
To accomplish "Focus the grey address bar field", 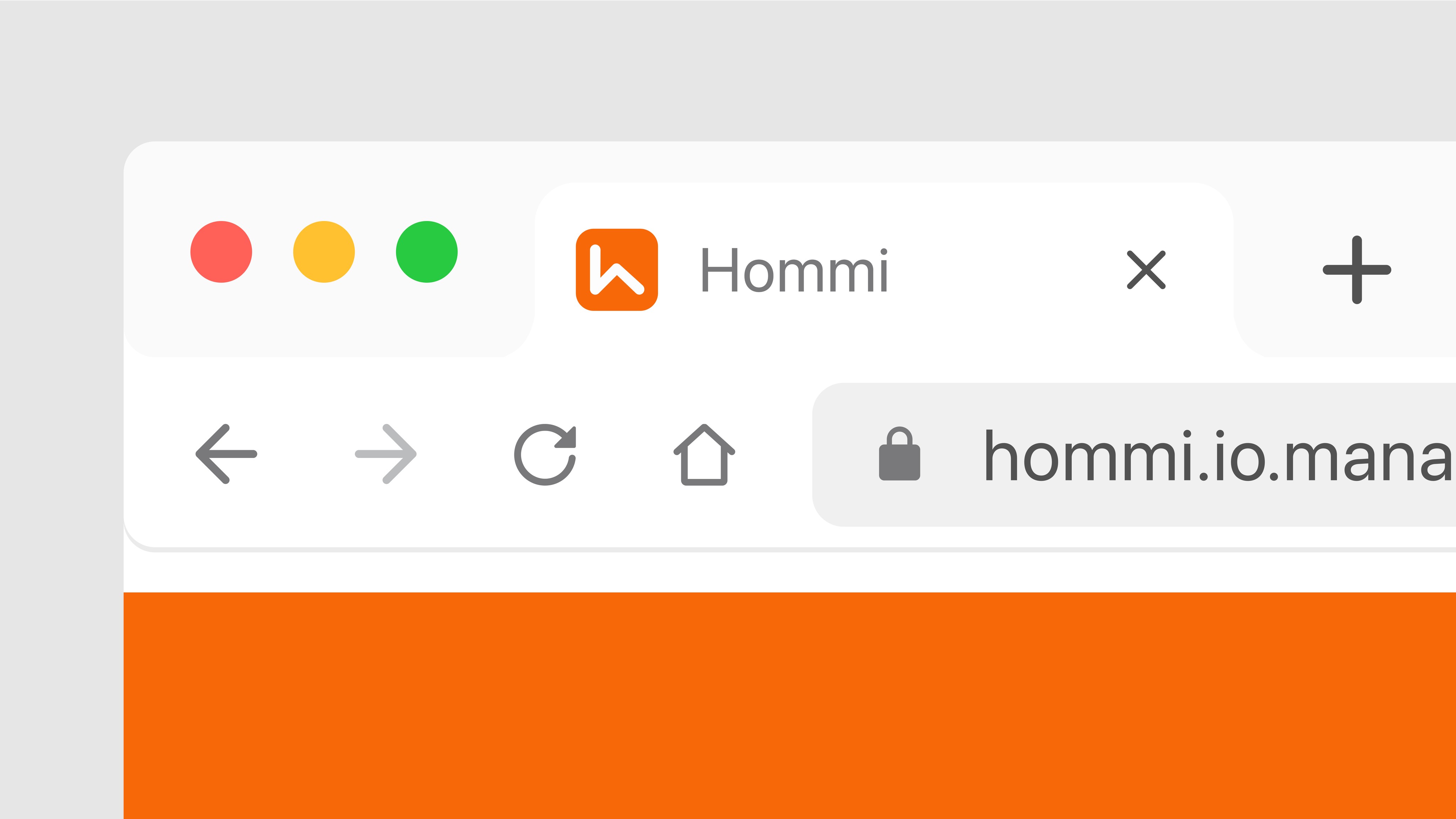I will pyautogui.click(x=1134, y=455).
